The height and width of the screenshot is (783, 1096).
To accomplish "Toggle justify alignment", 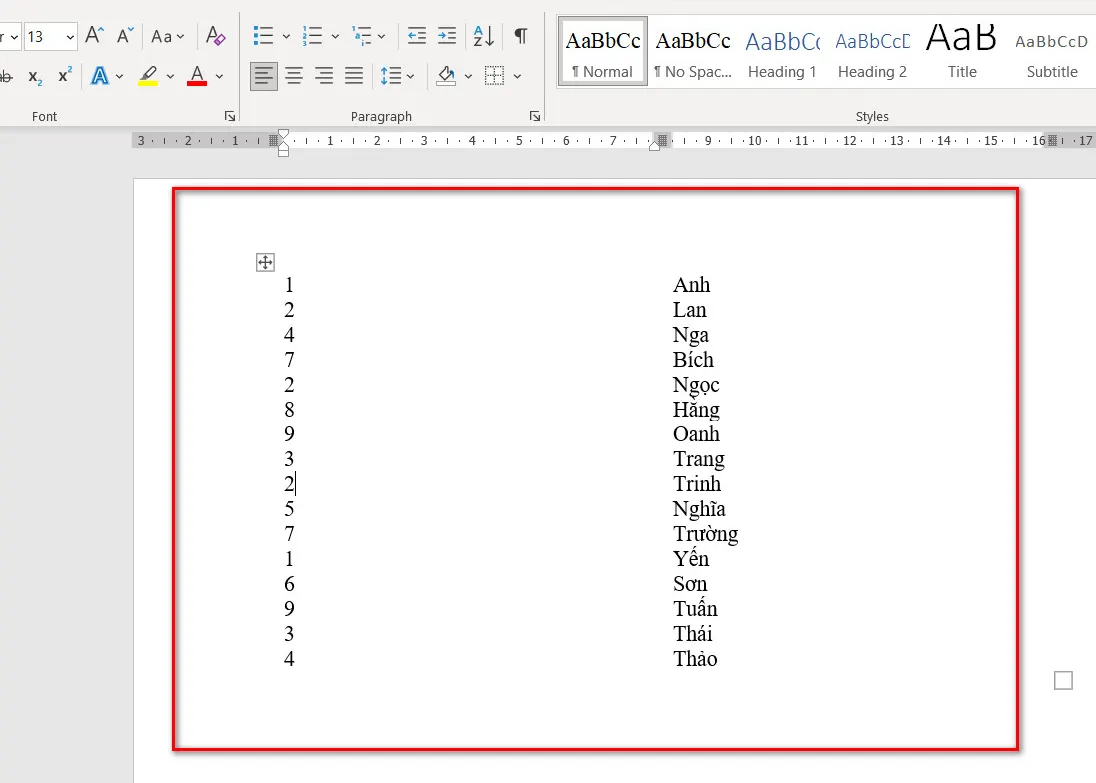I will click(x=354, y=75).
